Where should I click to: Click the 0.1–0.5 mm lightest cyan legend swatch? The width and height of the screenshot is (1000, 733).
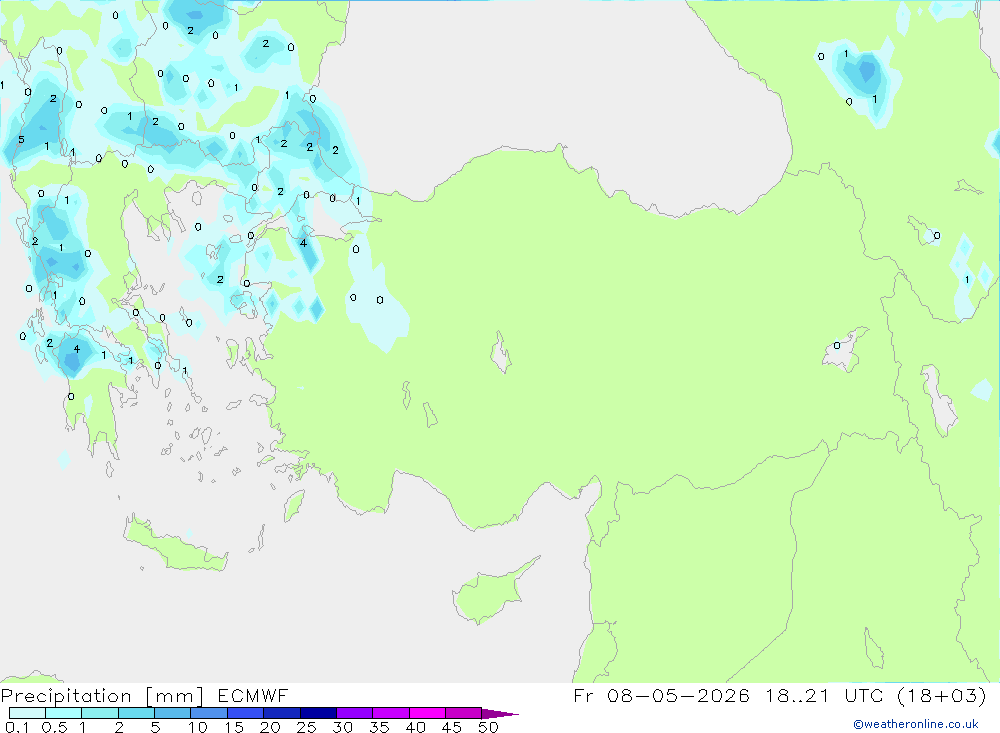27,713
